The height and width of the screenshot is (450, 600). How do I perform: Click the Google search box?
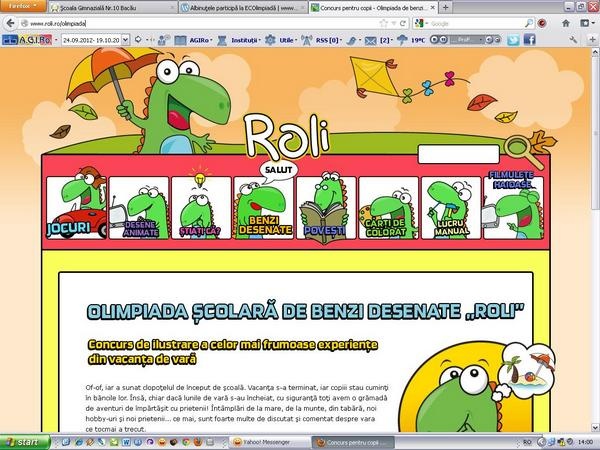[476, 23]
